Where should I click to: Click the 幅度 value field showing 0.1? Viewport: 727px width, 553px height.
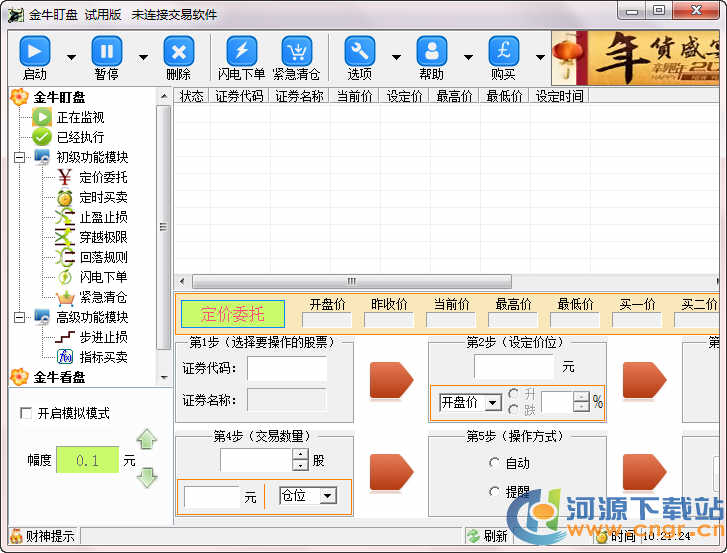[88, 460]
